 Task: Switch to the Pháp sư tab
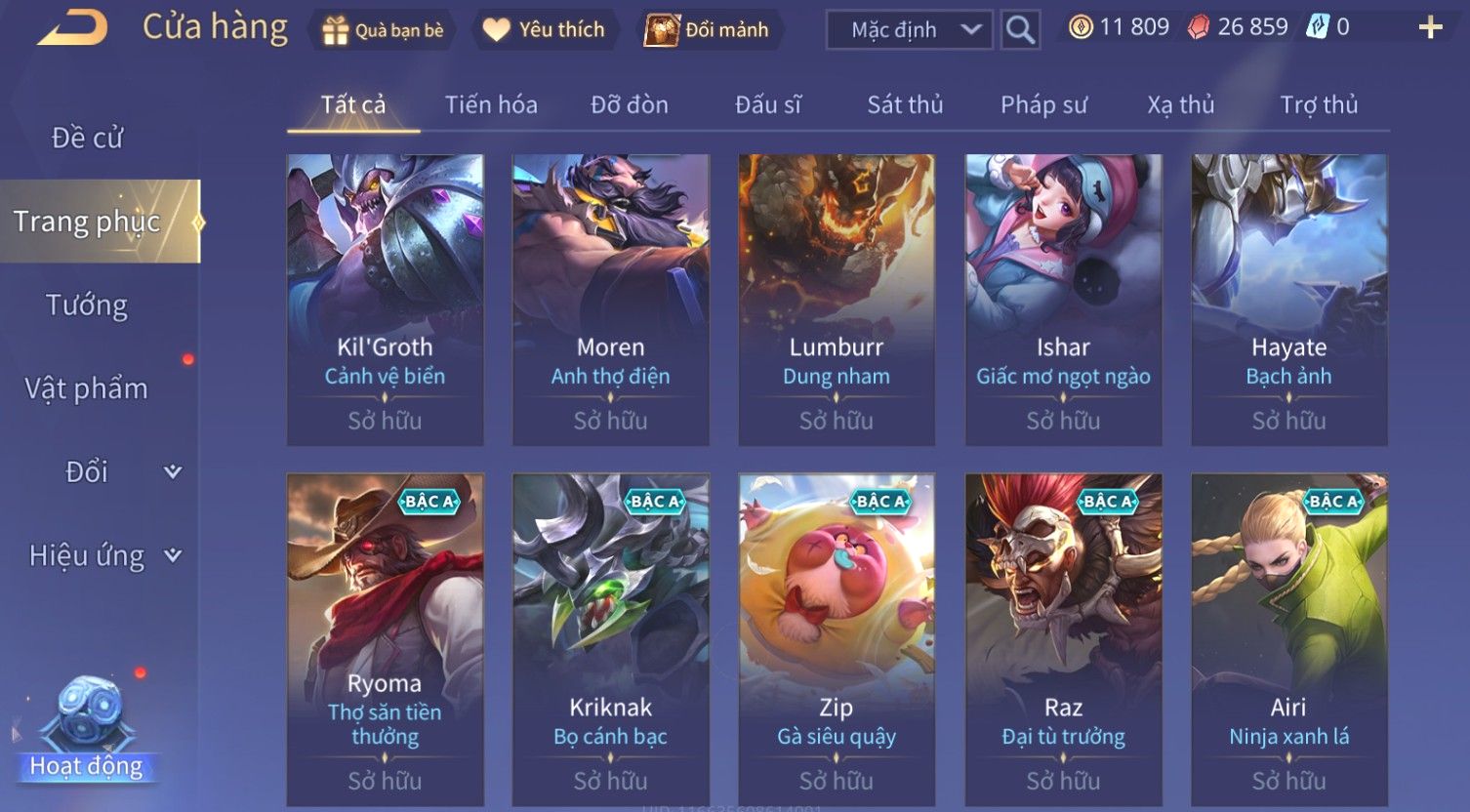pyautogui.click(x=1043, y=104)
